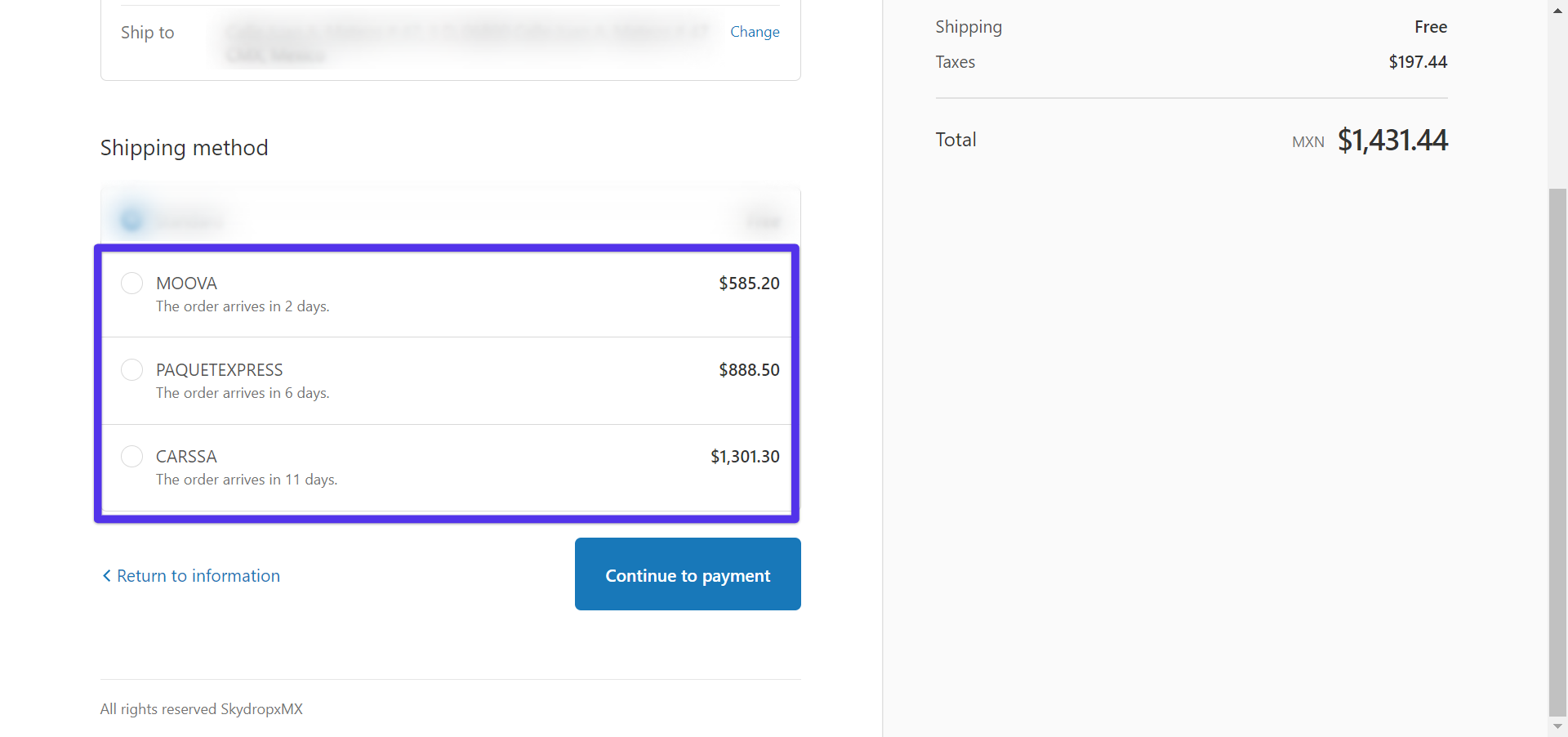The image size is (1568, 737).
Task: Click the $1,301.30 CARSSA price
Action: pos(745,457)
